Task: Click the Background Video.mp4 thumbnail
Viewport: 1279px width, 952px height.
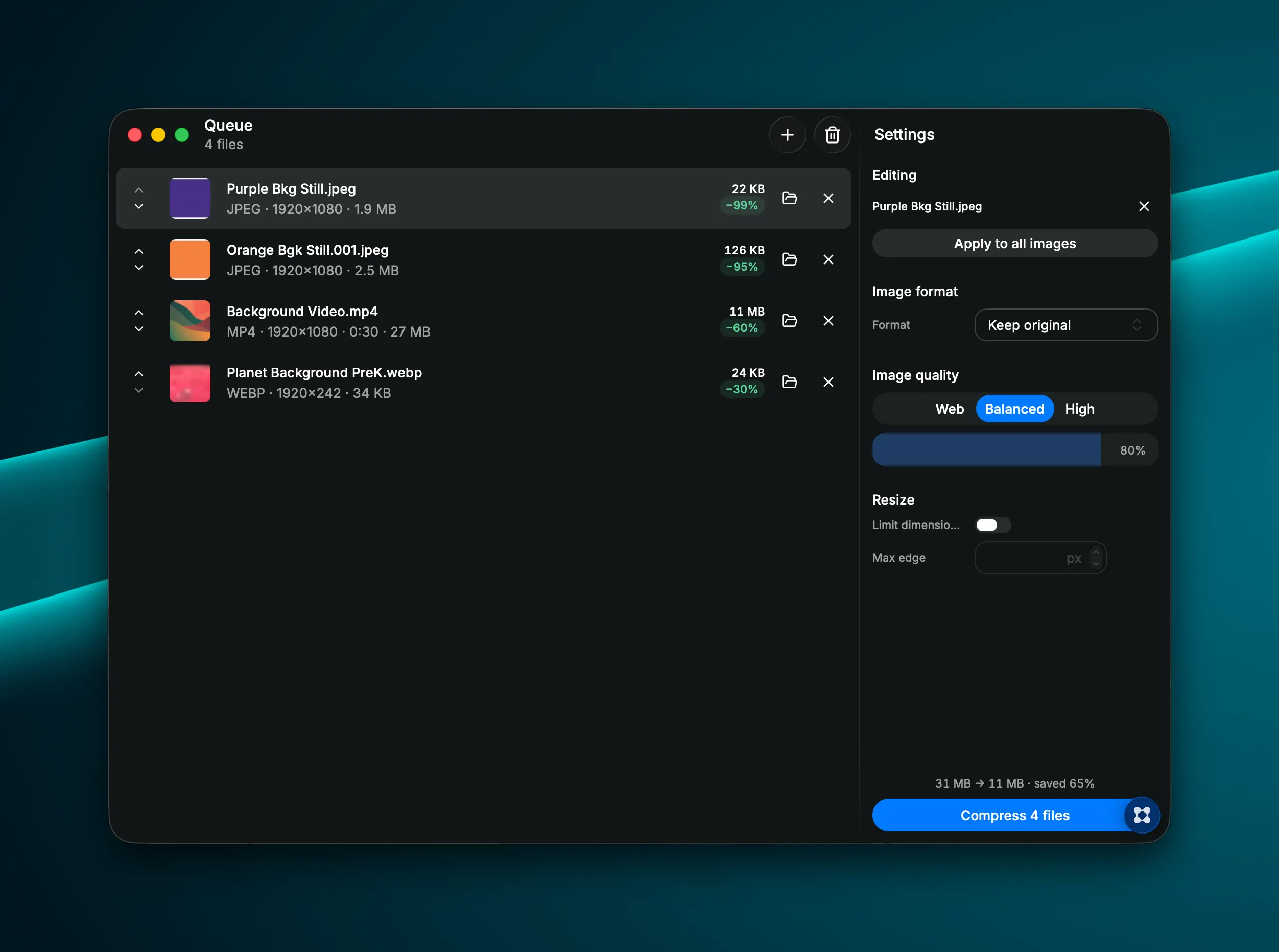Action: coord(190,320)
